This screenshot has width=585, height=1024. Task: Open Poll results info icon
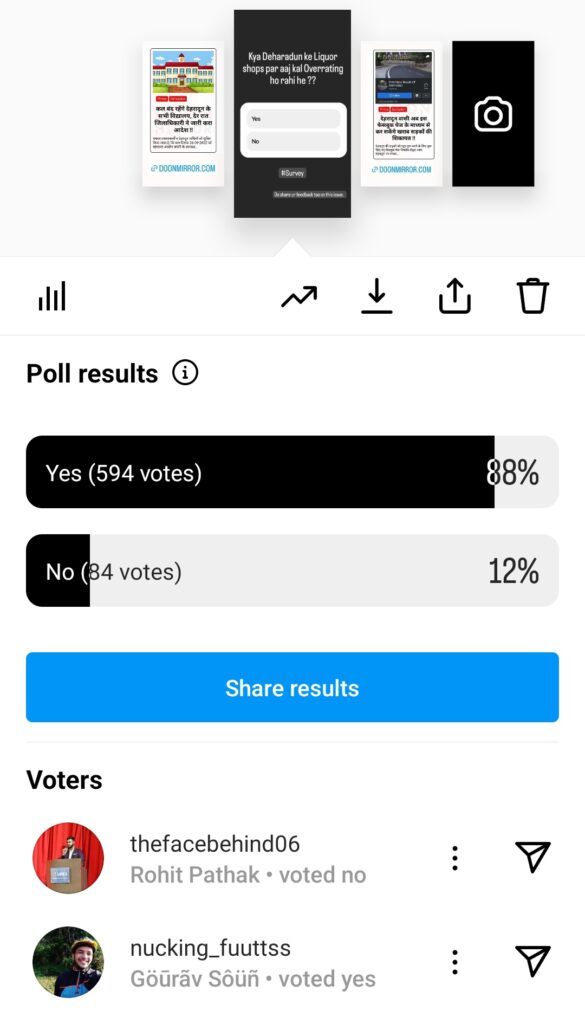pyautogui.click(x=185, y=374)
